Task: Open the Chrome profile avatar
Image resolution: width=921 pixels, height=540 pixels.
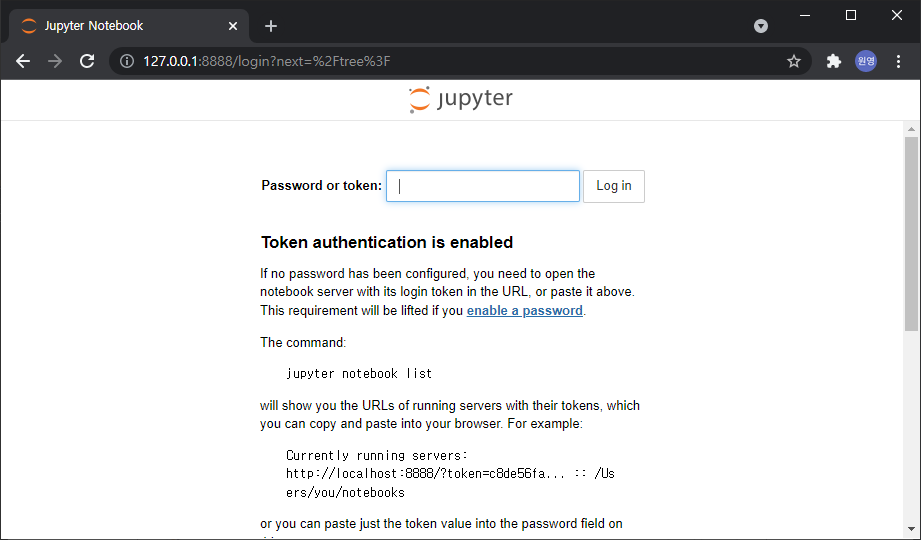Action: (x=866, y=61)
